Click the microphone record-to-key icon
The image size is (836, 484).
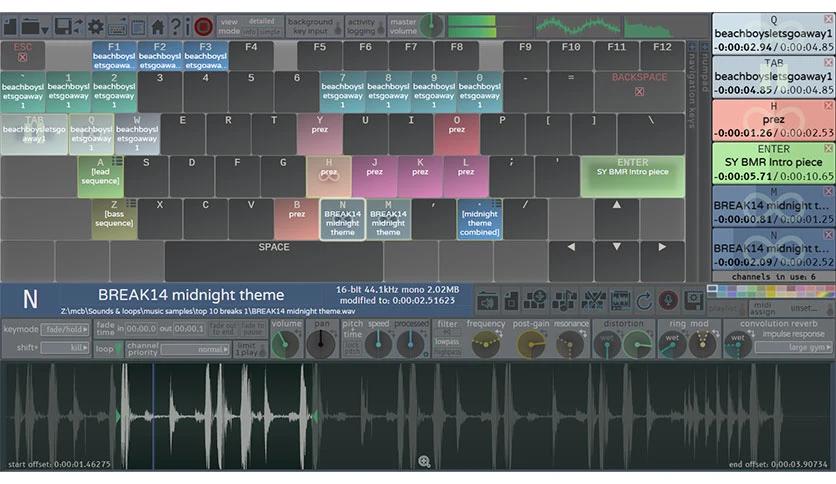point(668,301)
